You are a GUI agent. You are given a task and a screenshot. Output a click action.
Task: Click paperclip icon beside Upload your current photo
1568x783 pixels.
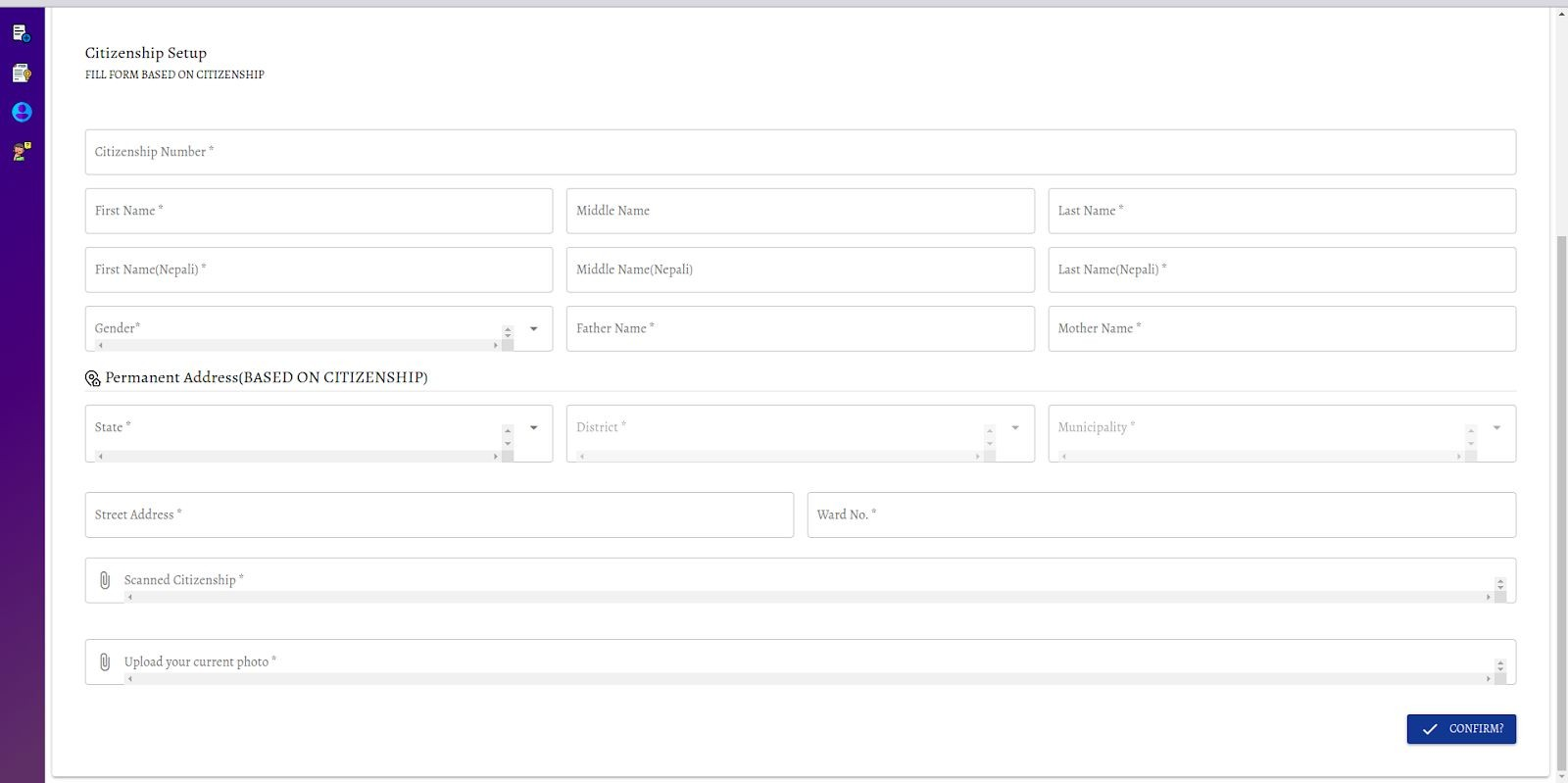click(x=105, y=662)
